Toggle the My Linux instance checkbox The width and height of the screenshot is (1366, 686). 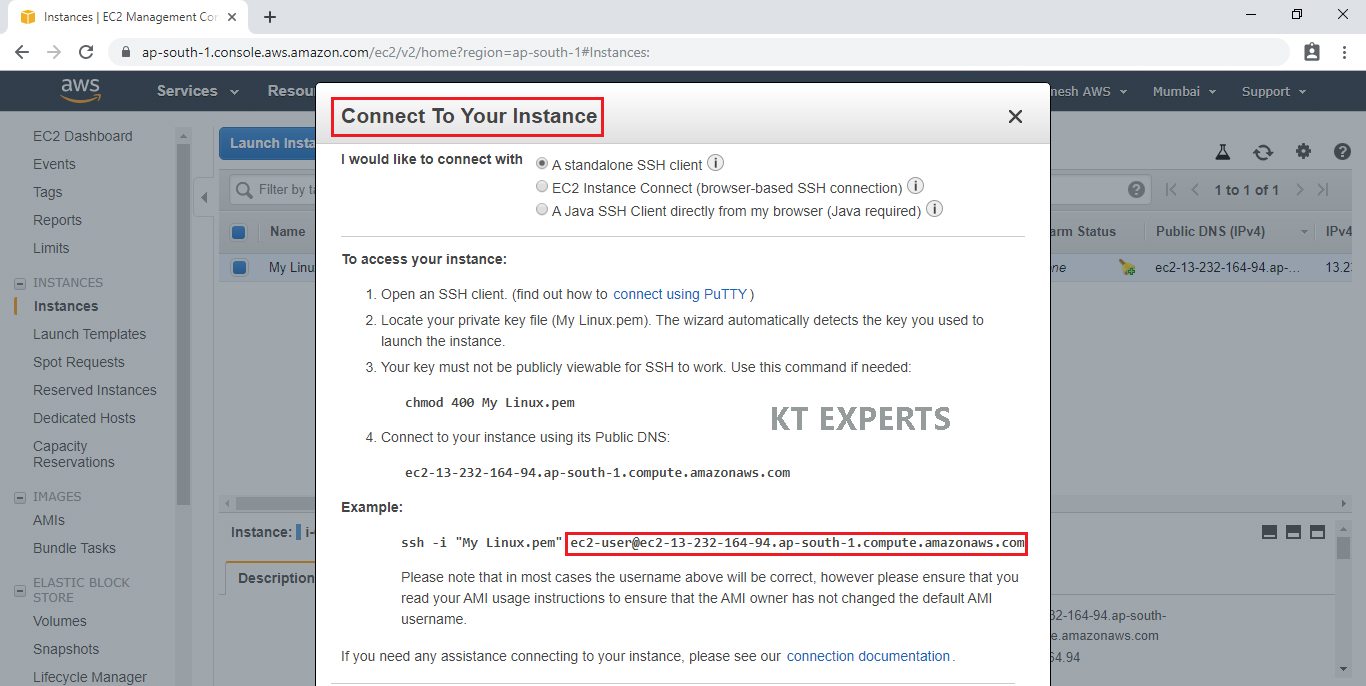[239, 267]
